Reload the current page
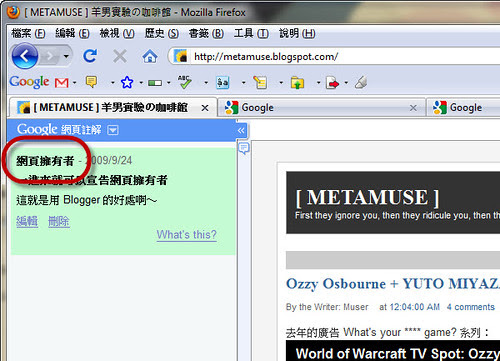The width and height of the screenshot is (500, 361). tap(90, 56)
